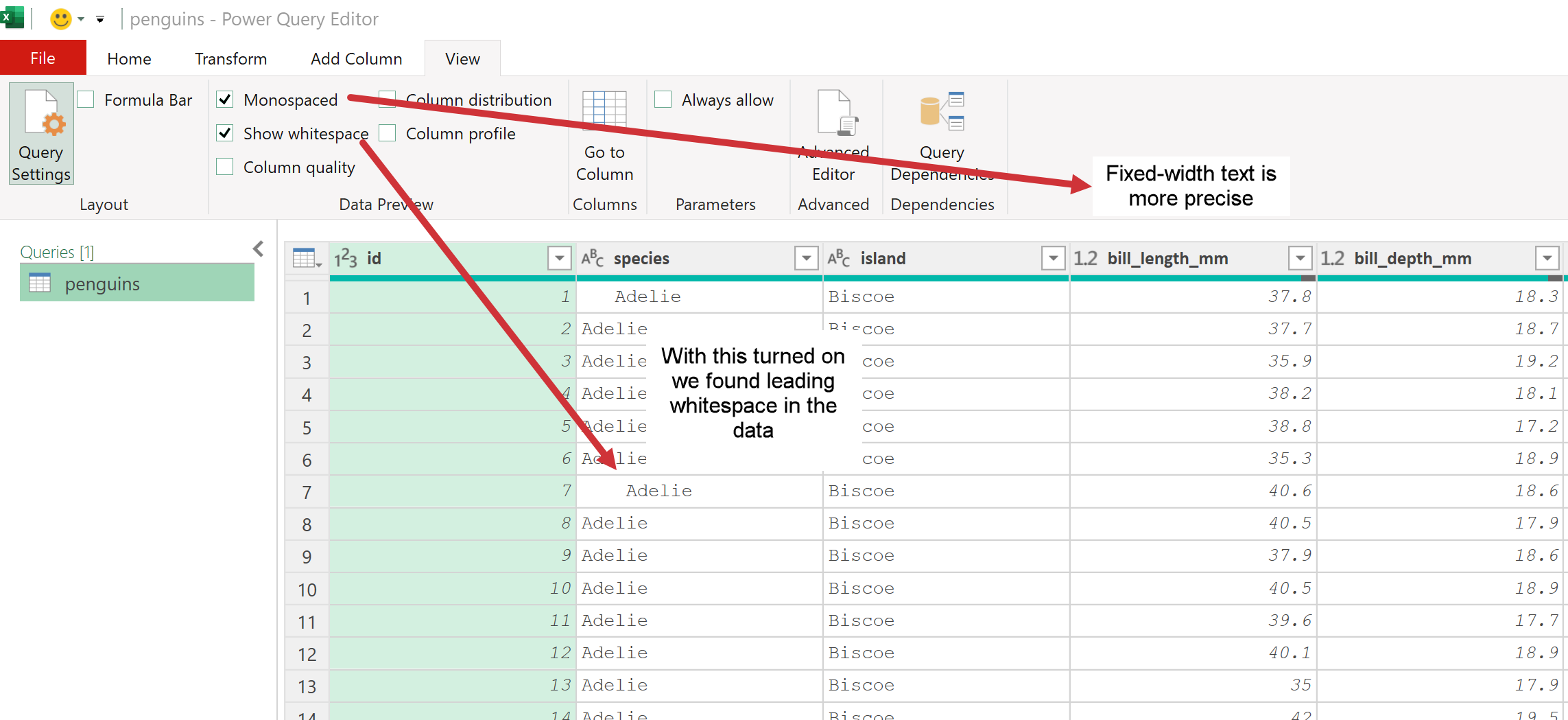Open the island column filter dropdown
Image resolution: width=1568 pixels, height=720 pixels.
click(x=1053, y=259)
